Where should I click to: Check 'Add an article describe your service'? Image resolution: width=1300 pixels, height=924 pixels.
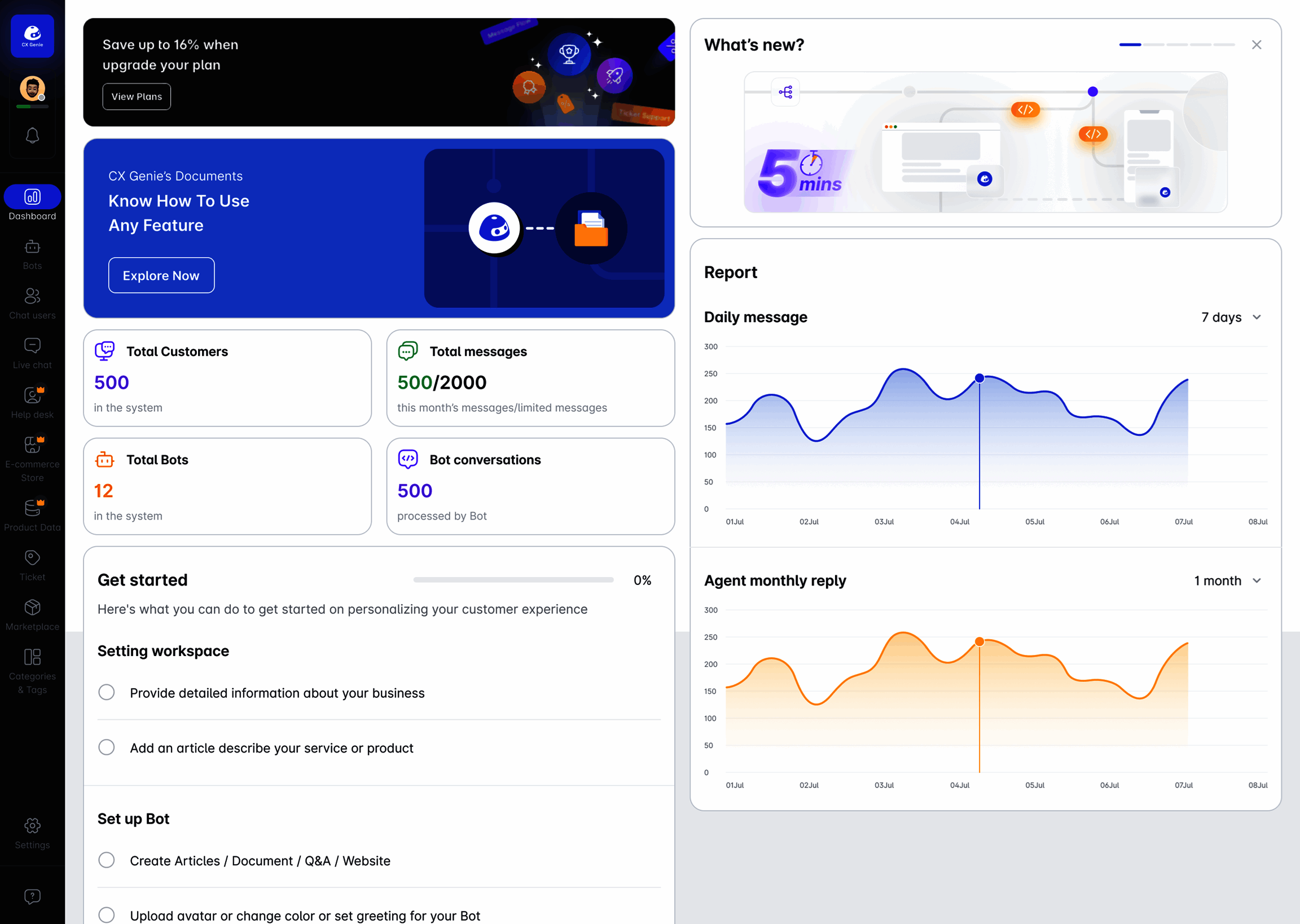click(107, 747)
